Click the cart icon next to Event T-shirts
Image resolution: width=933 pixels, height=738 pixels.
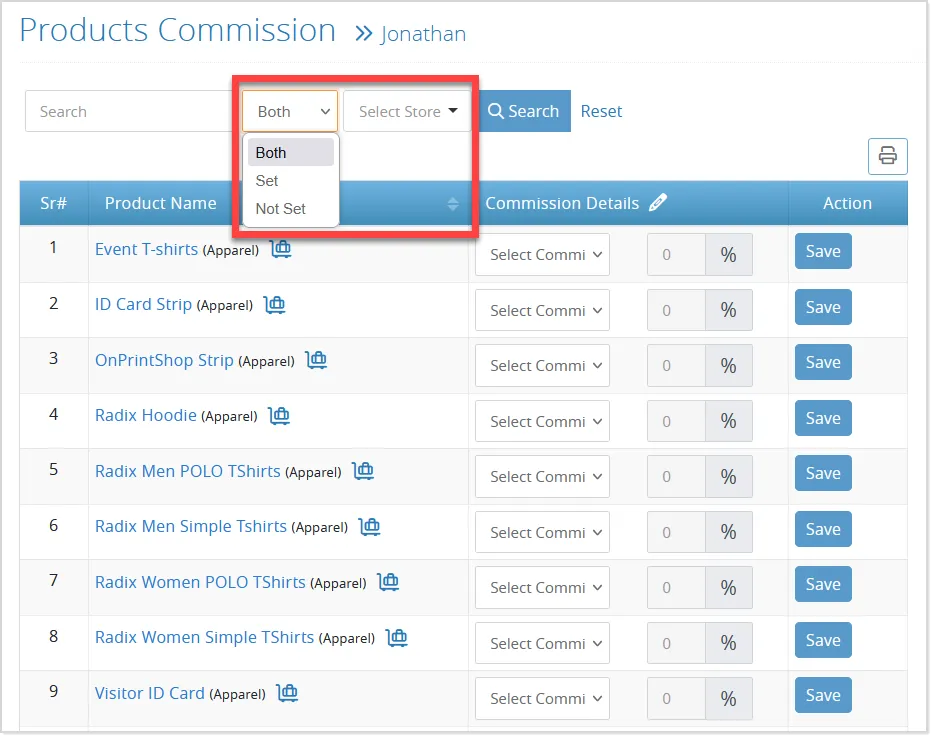click(281, 249)
